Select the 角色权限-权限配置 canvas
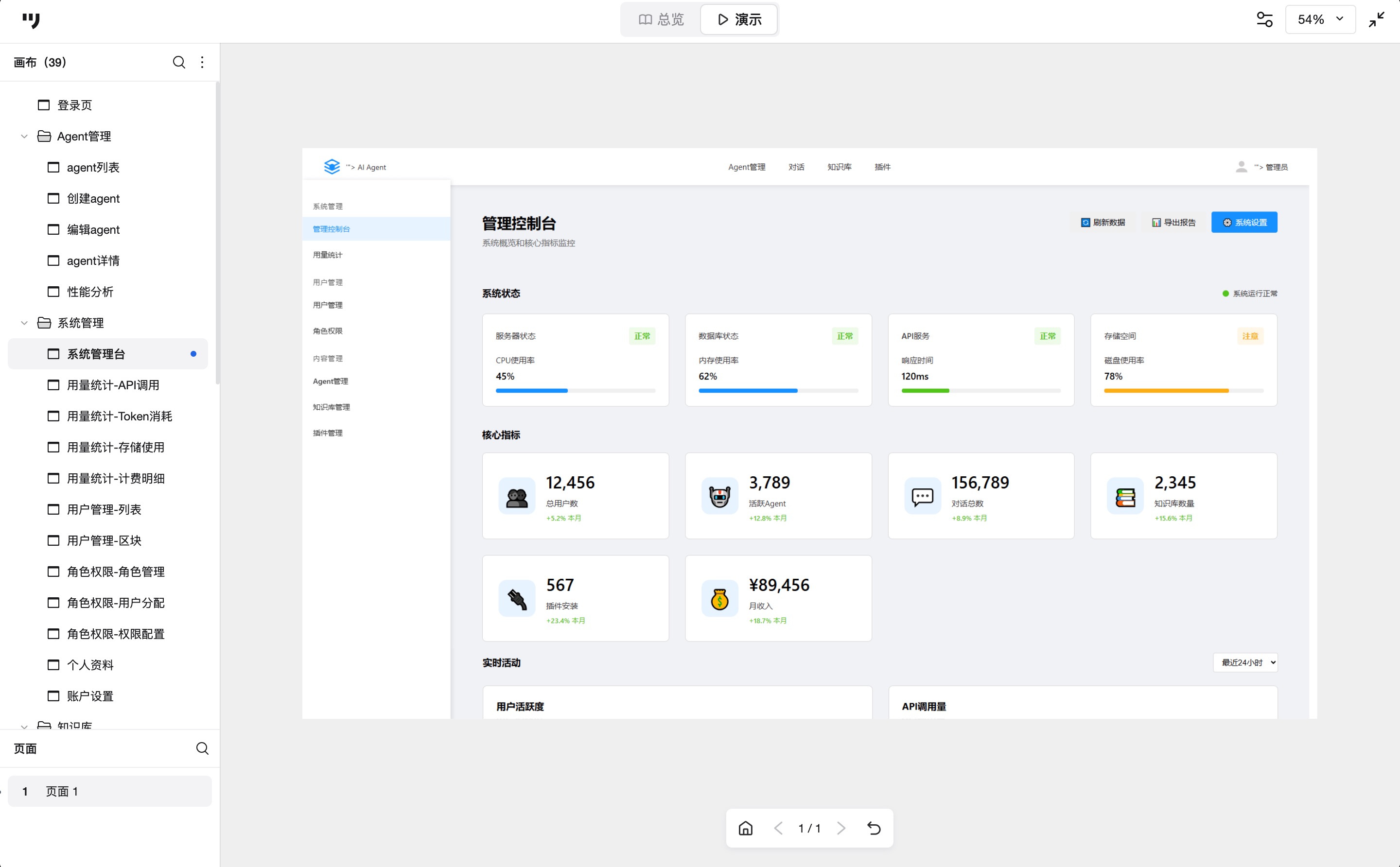Screen dimensions: 1400x867 click(108, 634)
